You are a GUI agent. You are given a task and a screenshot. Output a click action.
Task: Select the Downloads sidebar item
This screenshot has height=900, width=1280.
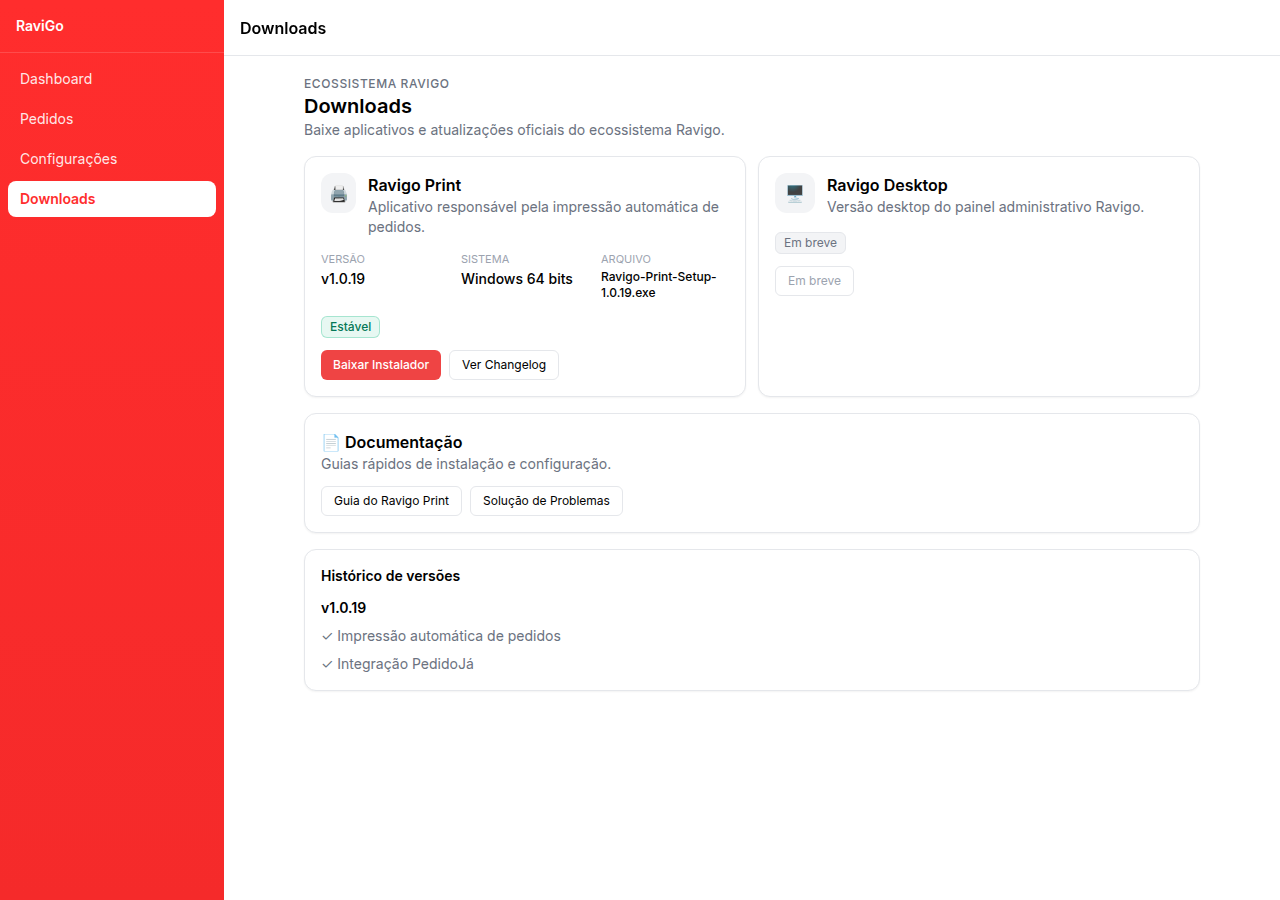[x=112, y=199]
